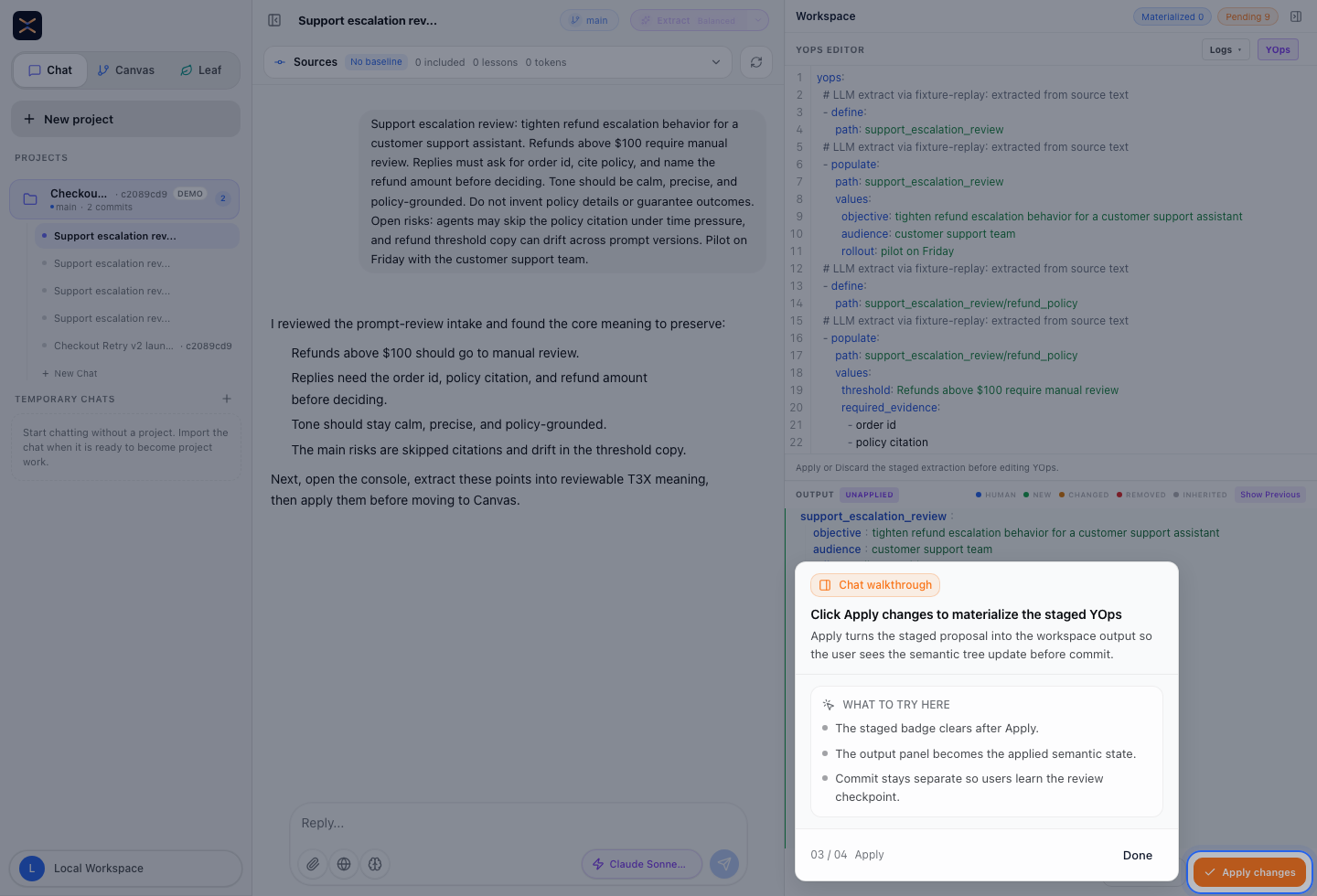1317x896 pixels.
Task: Switch to the Canvas tab
Action: coord(126,70)
